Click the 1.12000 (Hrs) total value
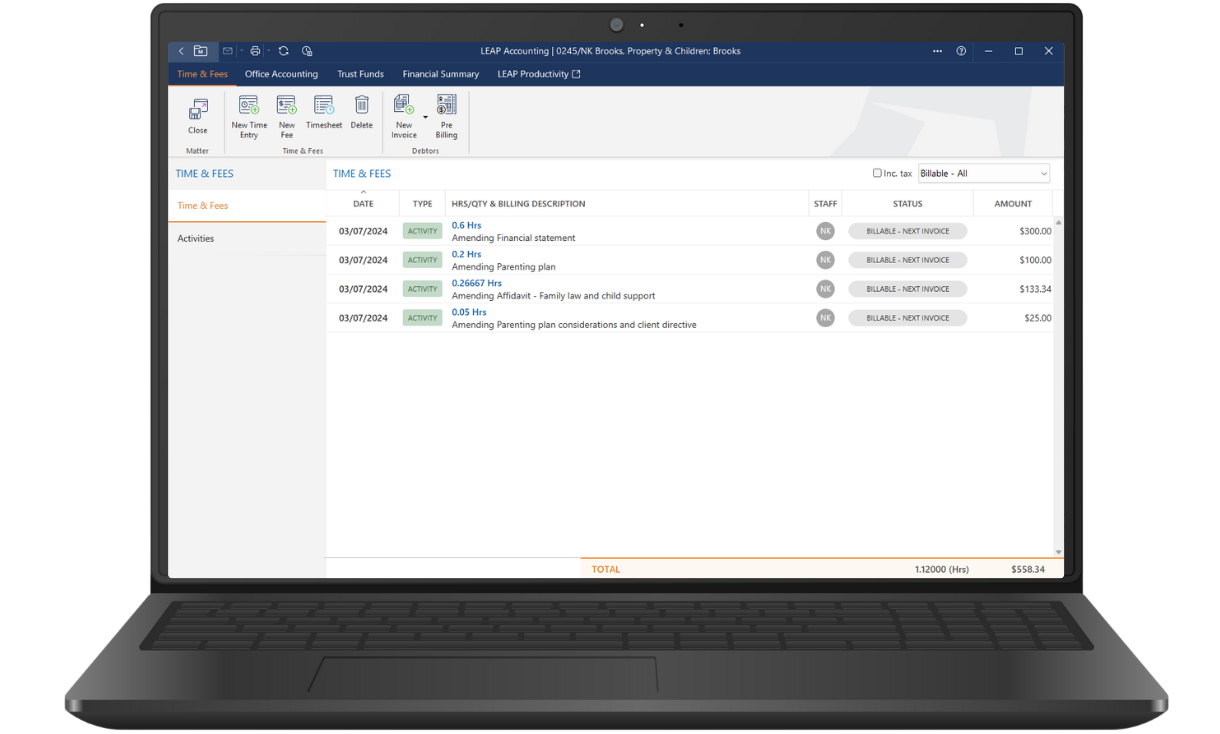The image size is (1220, 734). [x=941, y=569]
